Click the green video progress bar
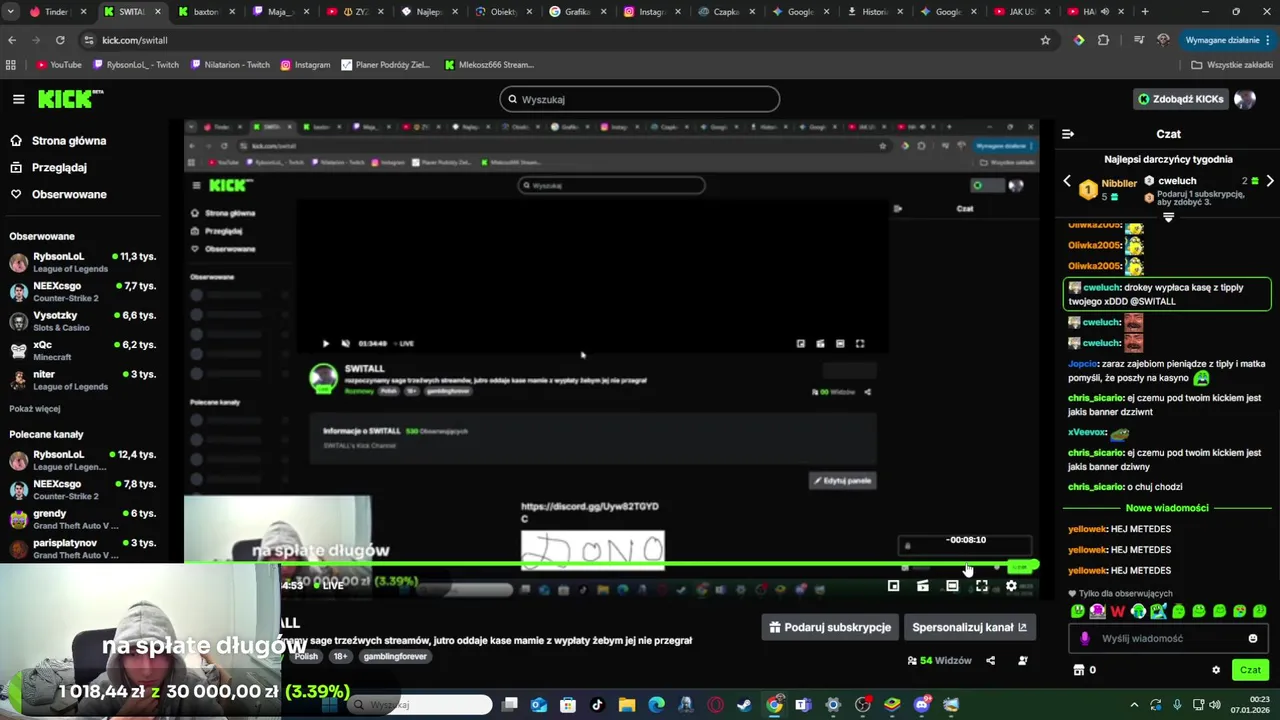This screenshot has width=1280, height=720. 611,564
